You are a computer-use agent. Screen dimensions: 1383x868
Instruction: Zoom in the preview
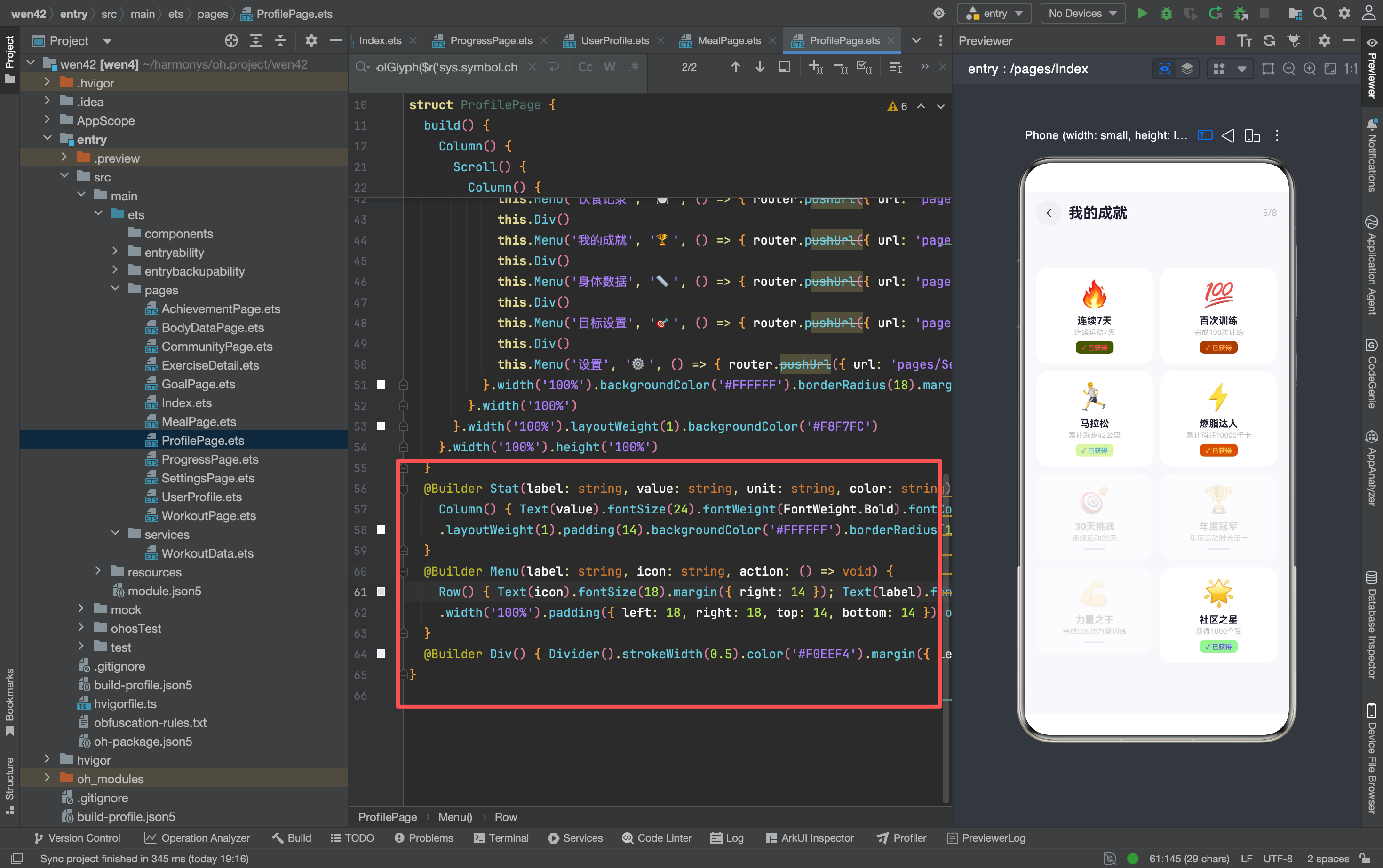tap(1309, 69)
